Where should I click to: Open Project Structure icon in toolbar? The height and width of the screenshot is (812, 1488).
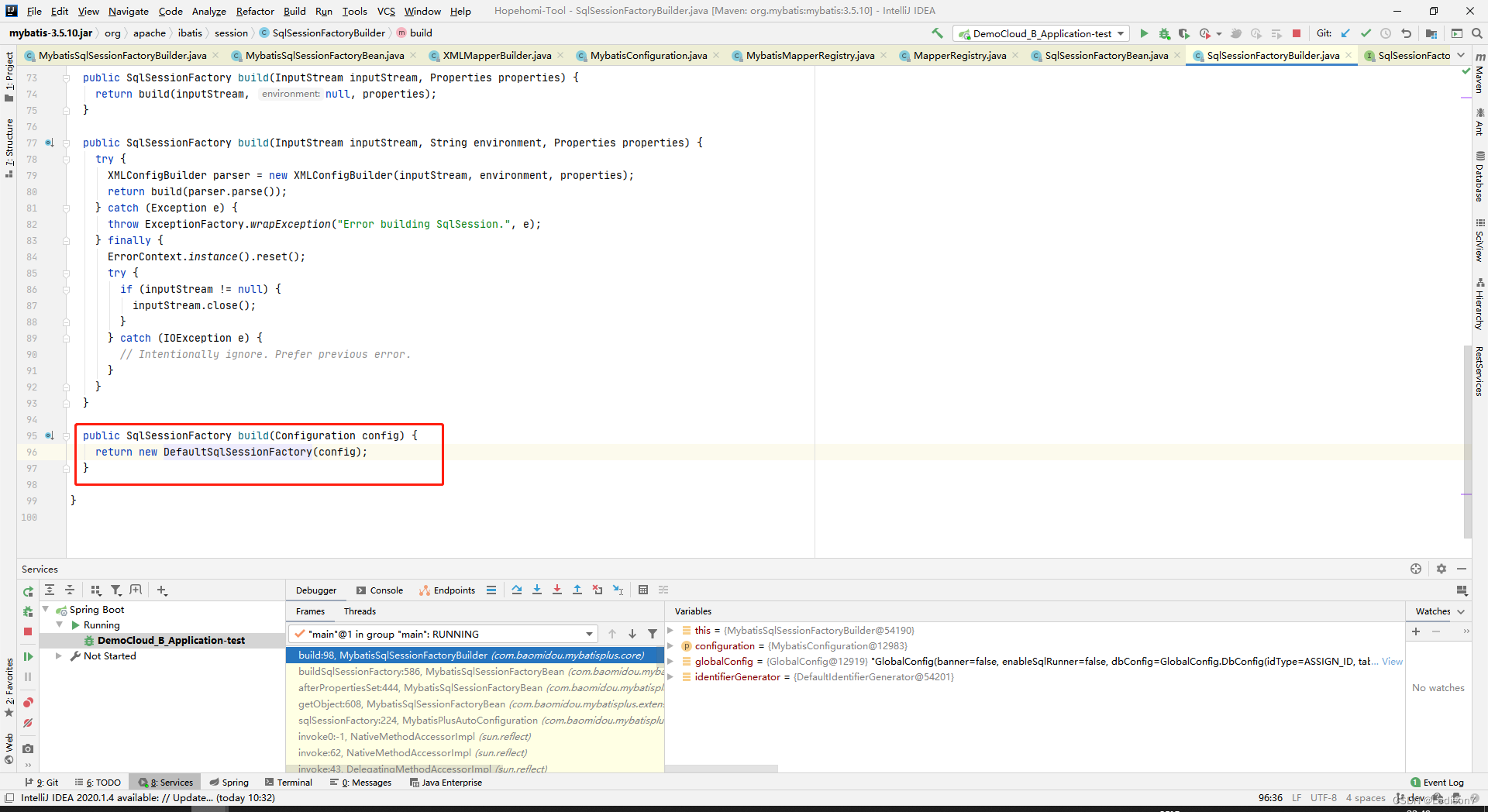(1431, 33)
